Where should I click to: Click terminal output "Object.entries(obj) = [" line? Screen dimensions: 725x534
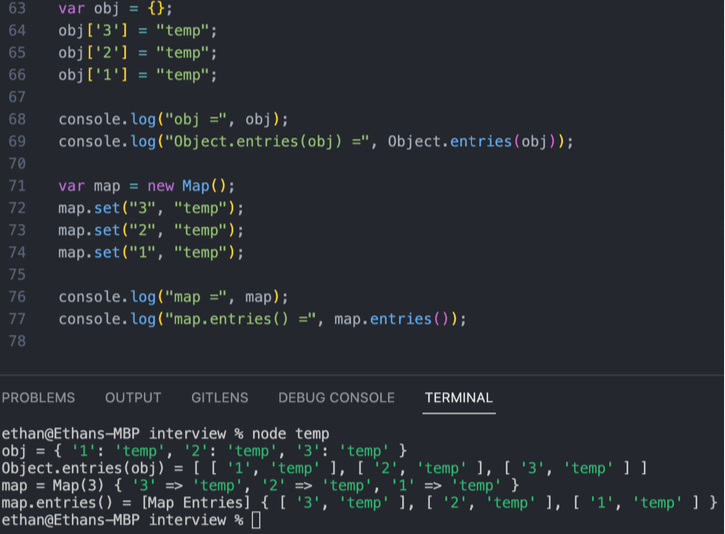pyautogui.click(x=324, y=468)
